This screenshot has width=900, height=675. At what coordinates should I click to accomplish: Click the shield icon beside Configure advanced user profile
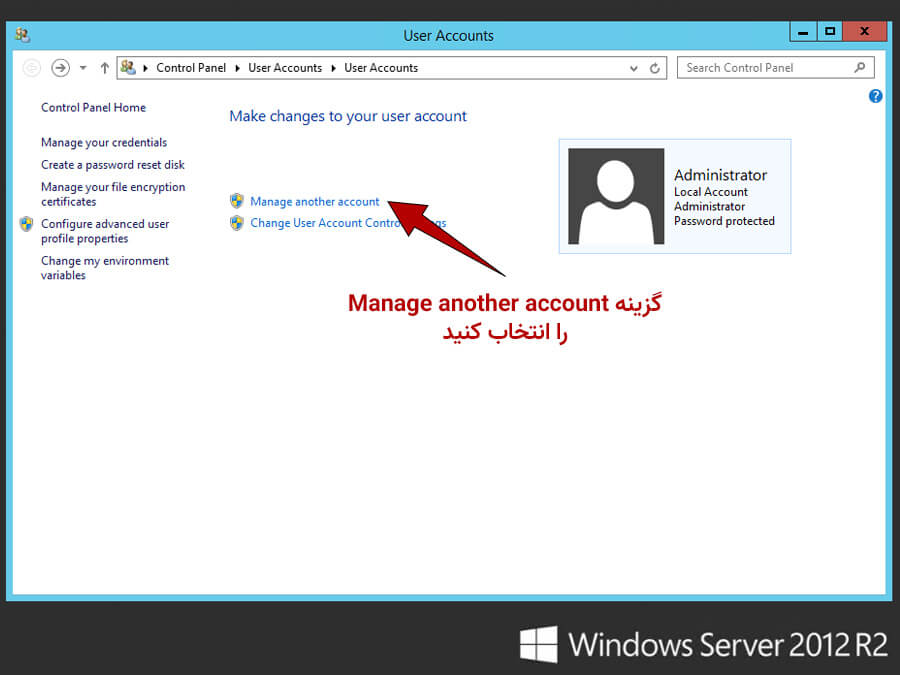[26, 224]
